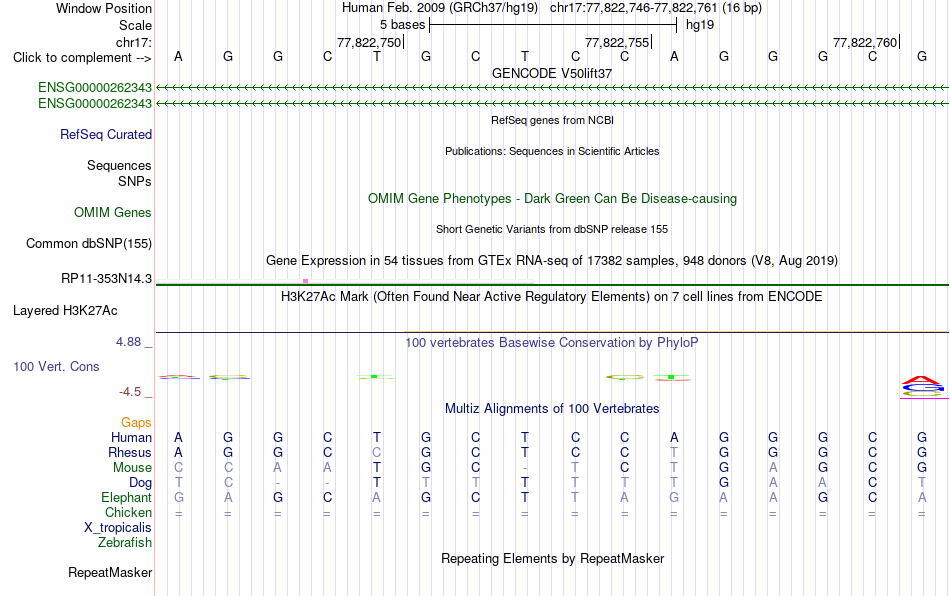Click '100 vertebrates Basewise Conservation by PhyloP' title
Image resolution: width=950 pixels, height=596 pixels.
click(x=552, y=342)
